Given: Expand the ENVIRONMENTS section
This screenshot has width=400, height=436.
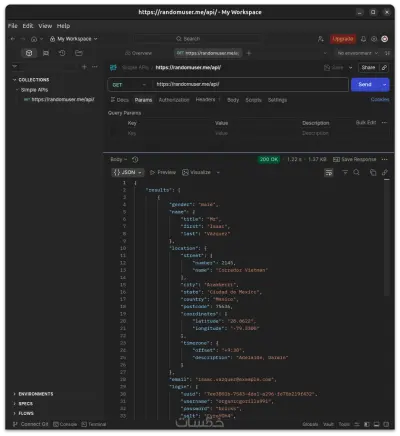Looking at the screenshot, I should pyautogui.click(x=14, y=394).
